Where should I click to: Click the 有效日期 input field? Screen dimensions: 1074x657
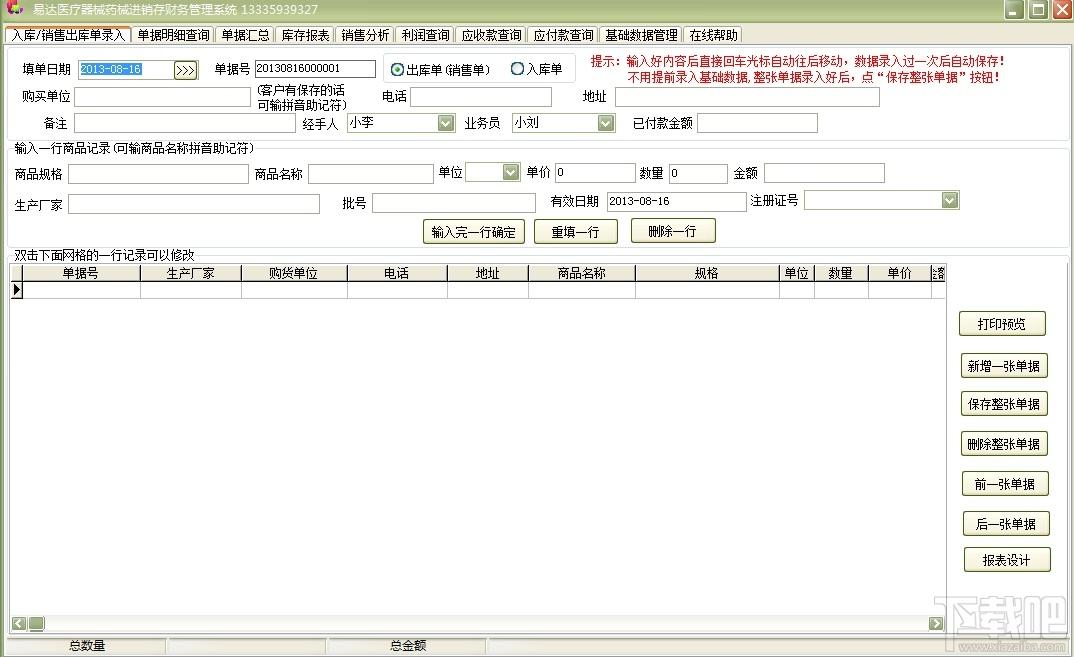(x=677, y=201)
